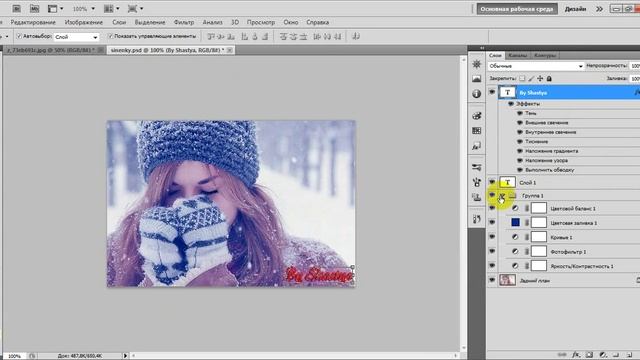Open the Info panel icon in the dock
Image resolution: width=640 pixels, height=360 pixels.
(476, 93)
